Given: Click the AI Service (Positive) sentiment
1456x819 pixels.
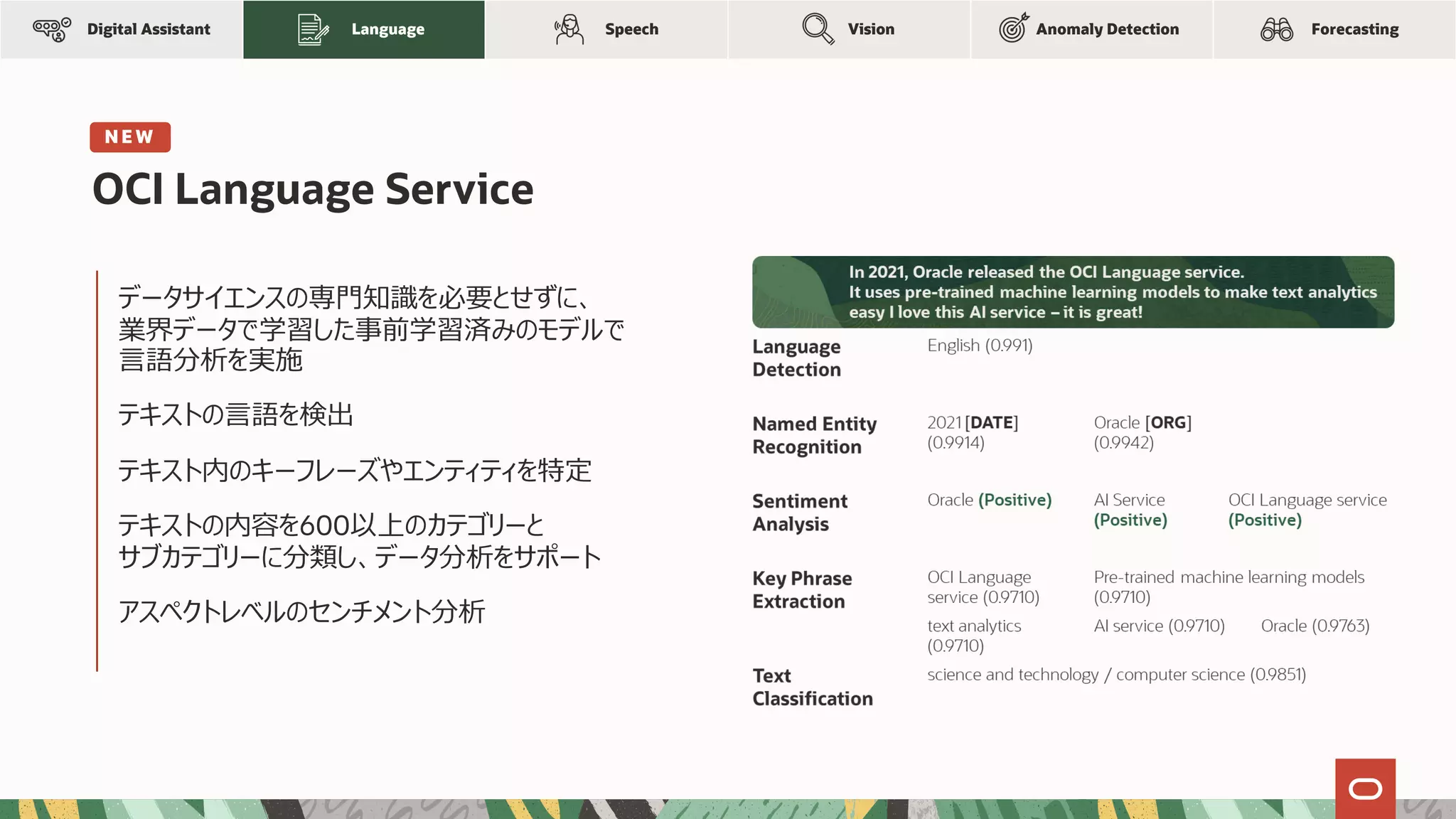Looking at the screenshot, I should coord(1130,510).
